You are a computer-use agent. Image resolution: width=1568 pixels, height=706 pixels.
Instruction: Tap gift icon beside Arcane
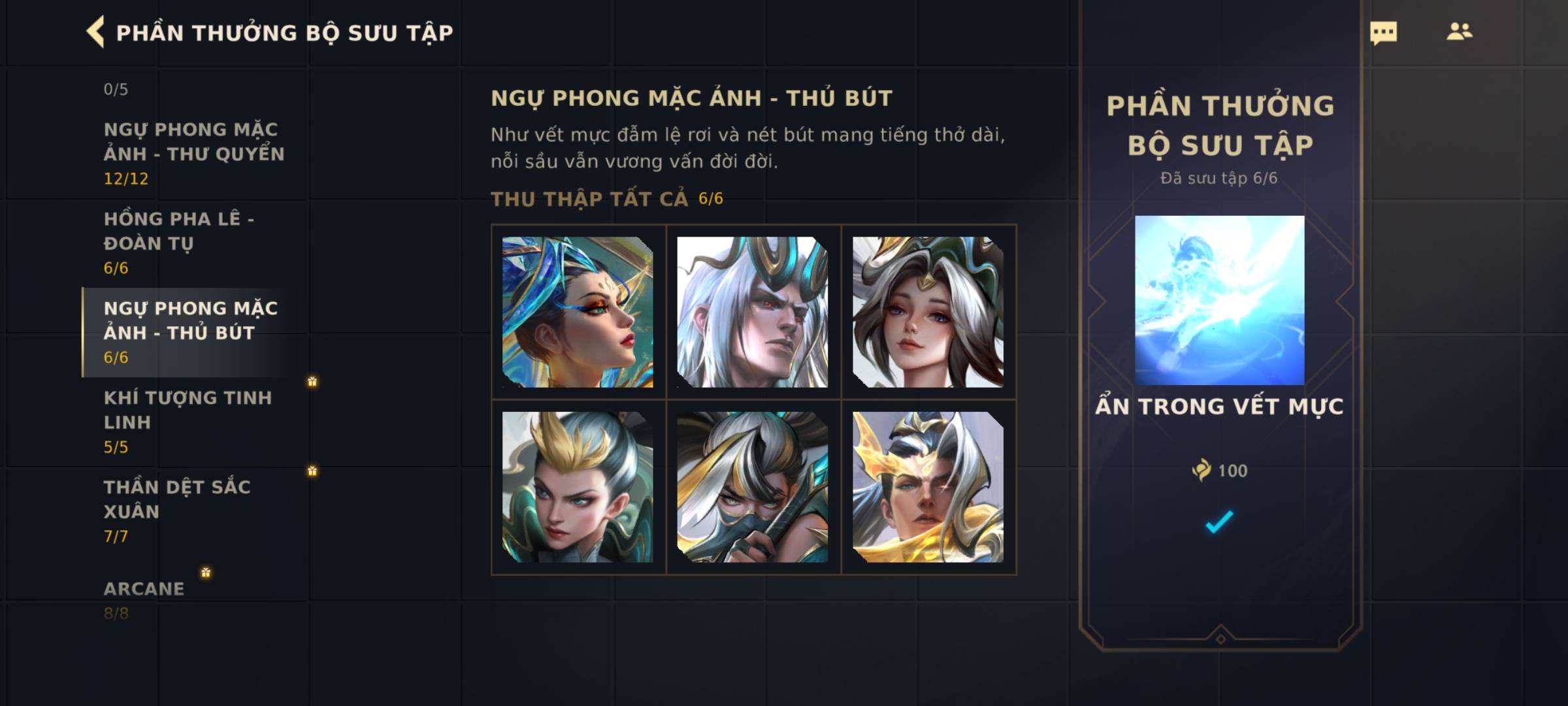(x=206, y=573)
